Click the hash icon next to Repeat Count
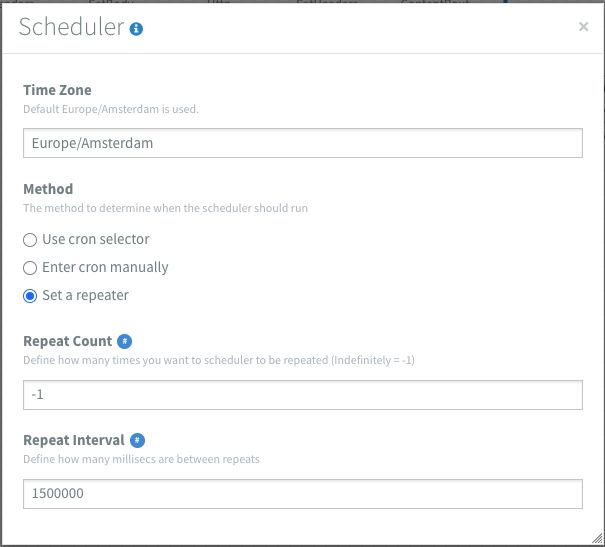This screenshot has height=547, width=605. point(124,340)
